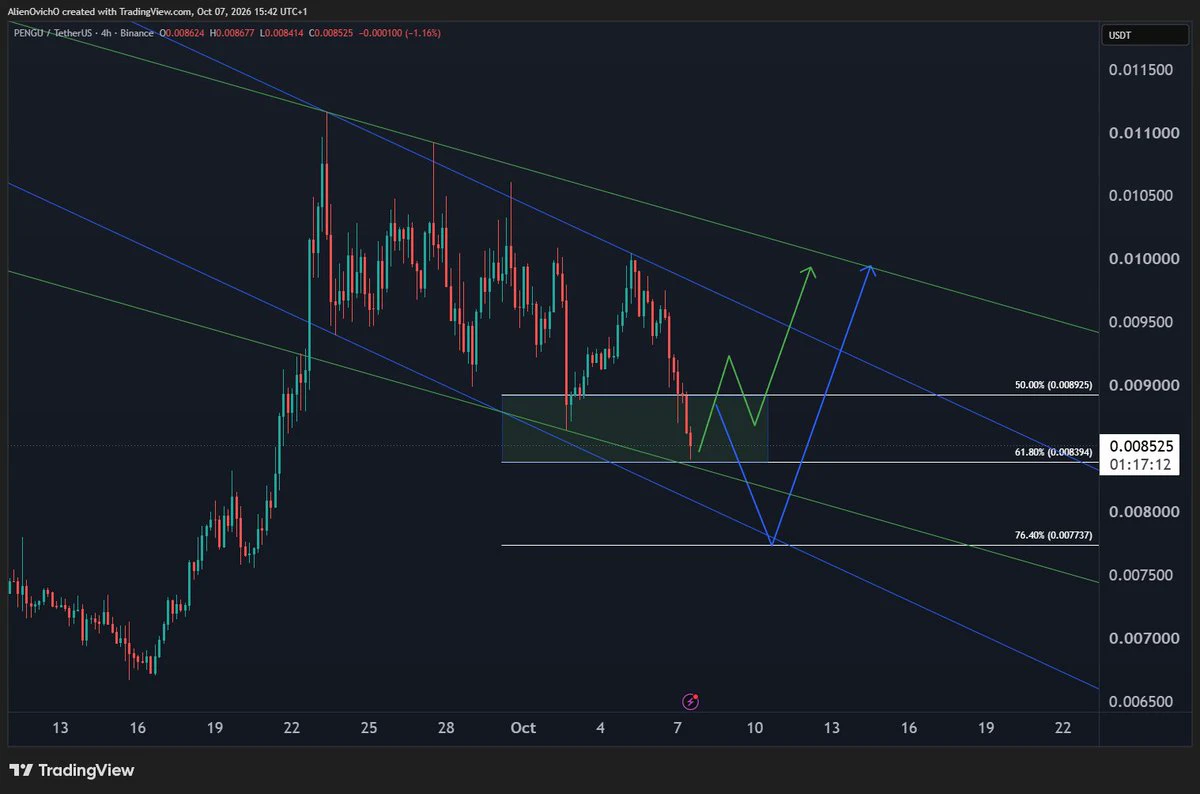Click the Oct label on the time axis
Viewport: 1200px width, 794px height.
point(523,728)
